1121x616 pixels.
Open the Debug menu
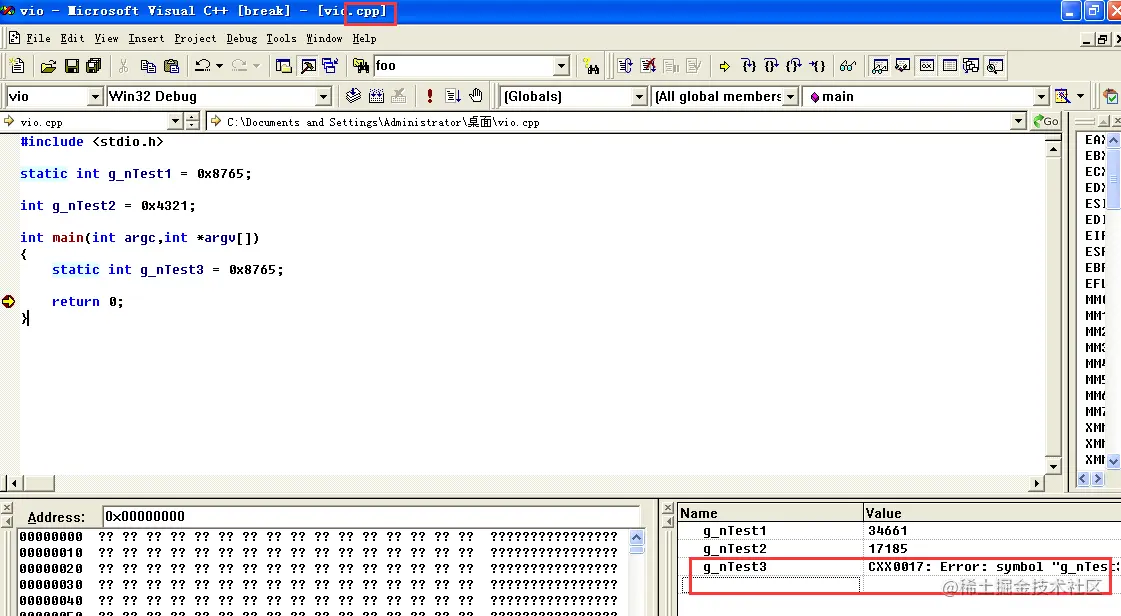[x=242, y=39]
